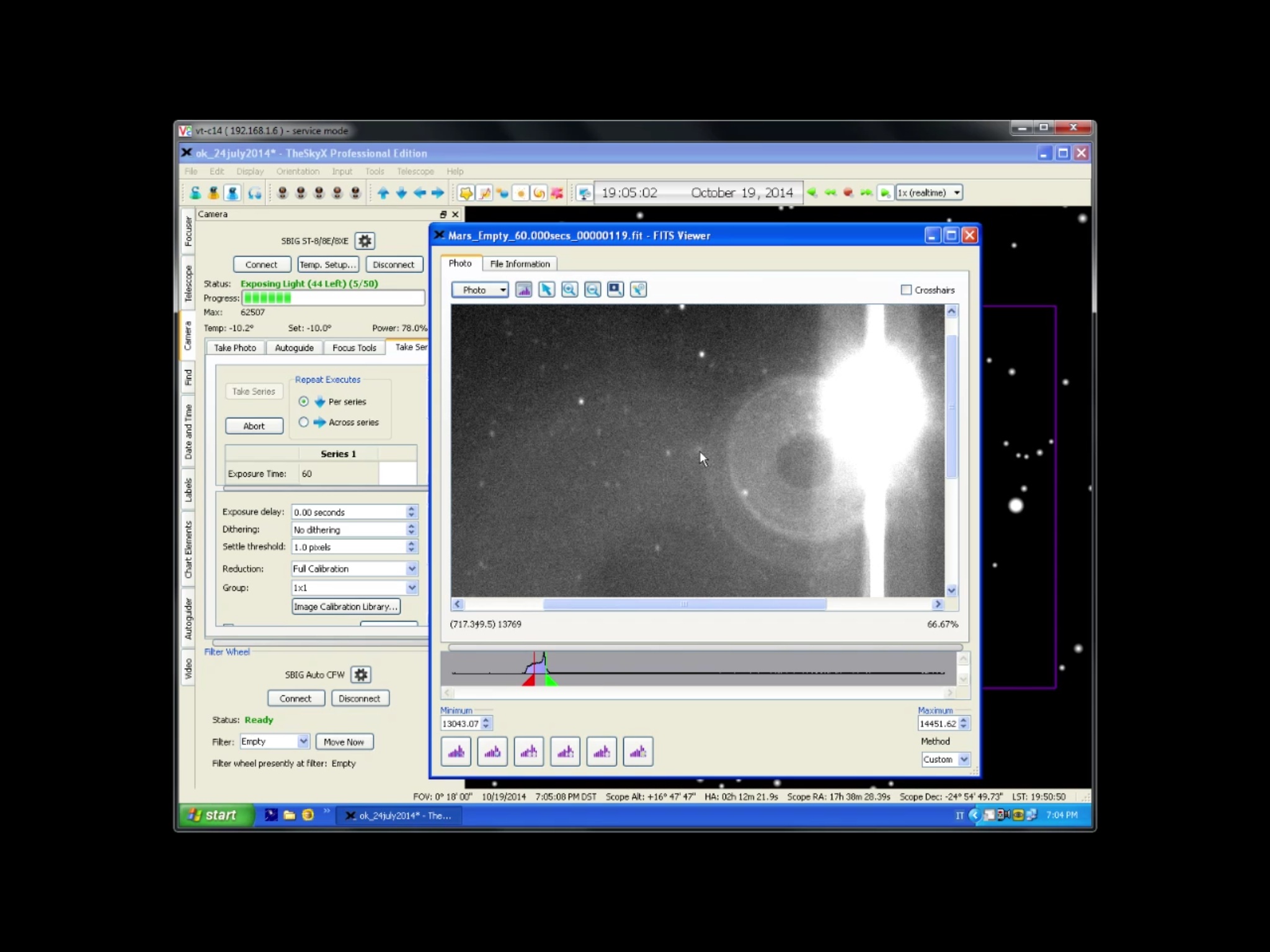Open the Reduction Full Calibration dropdown
This screenshot has height=952, width=1270.
tap(411, 568)
